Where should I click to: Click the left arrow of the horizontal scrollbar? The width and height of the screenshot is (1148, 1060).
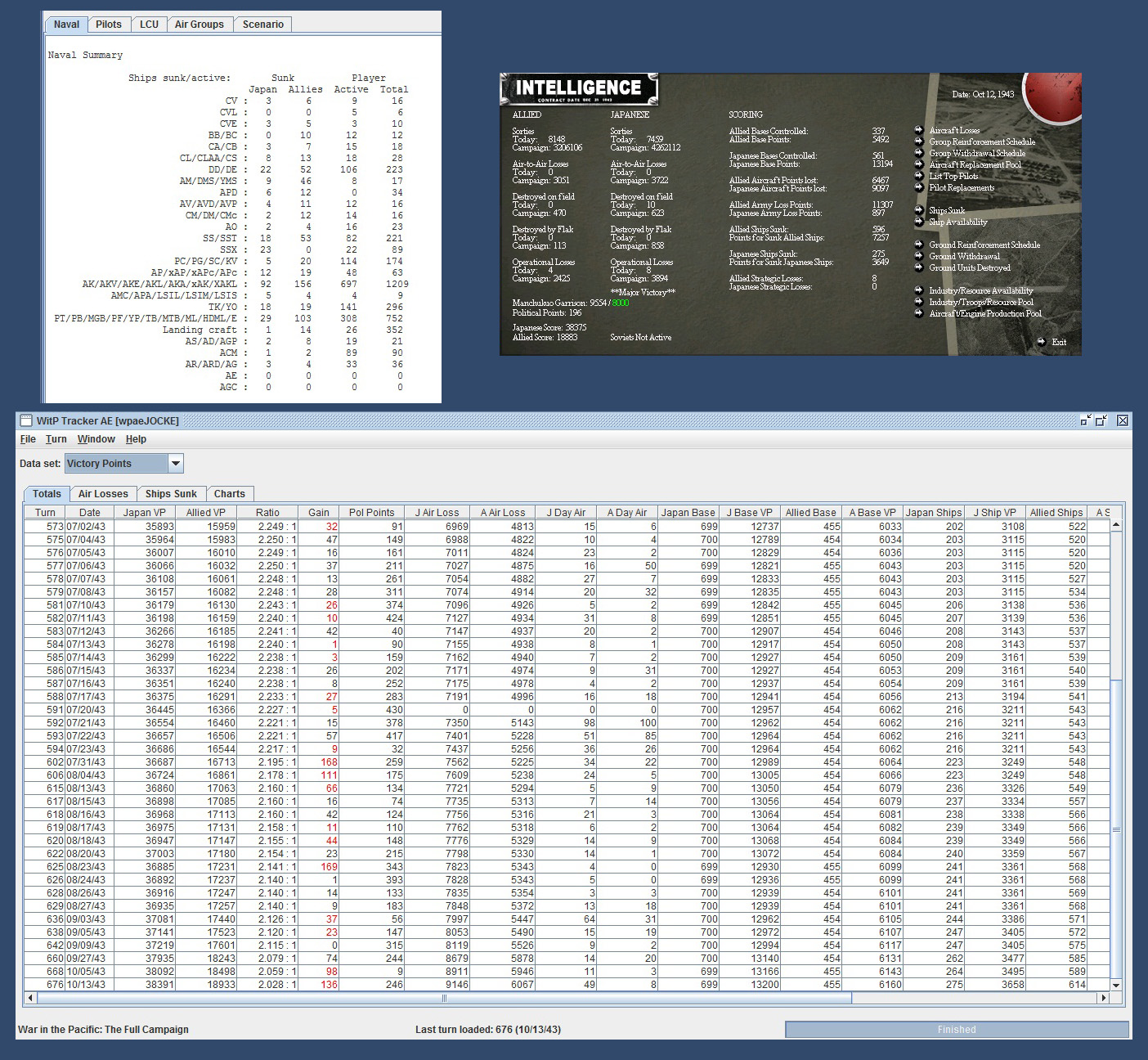31,998
